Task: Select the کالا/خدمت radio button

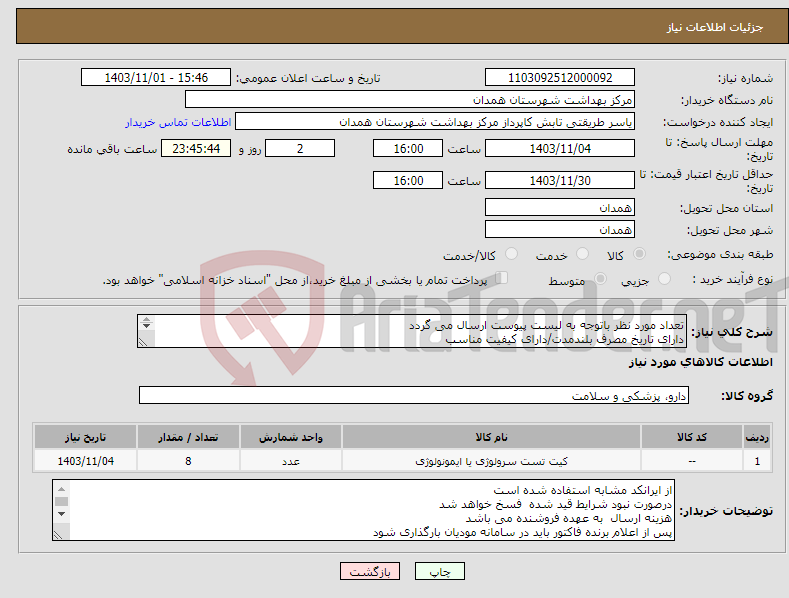Action: [511, 254]
